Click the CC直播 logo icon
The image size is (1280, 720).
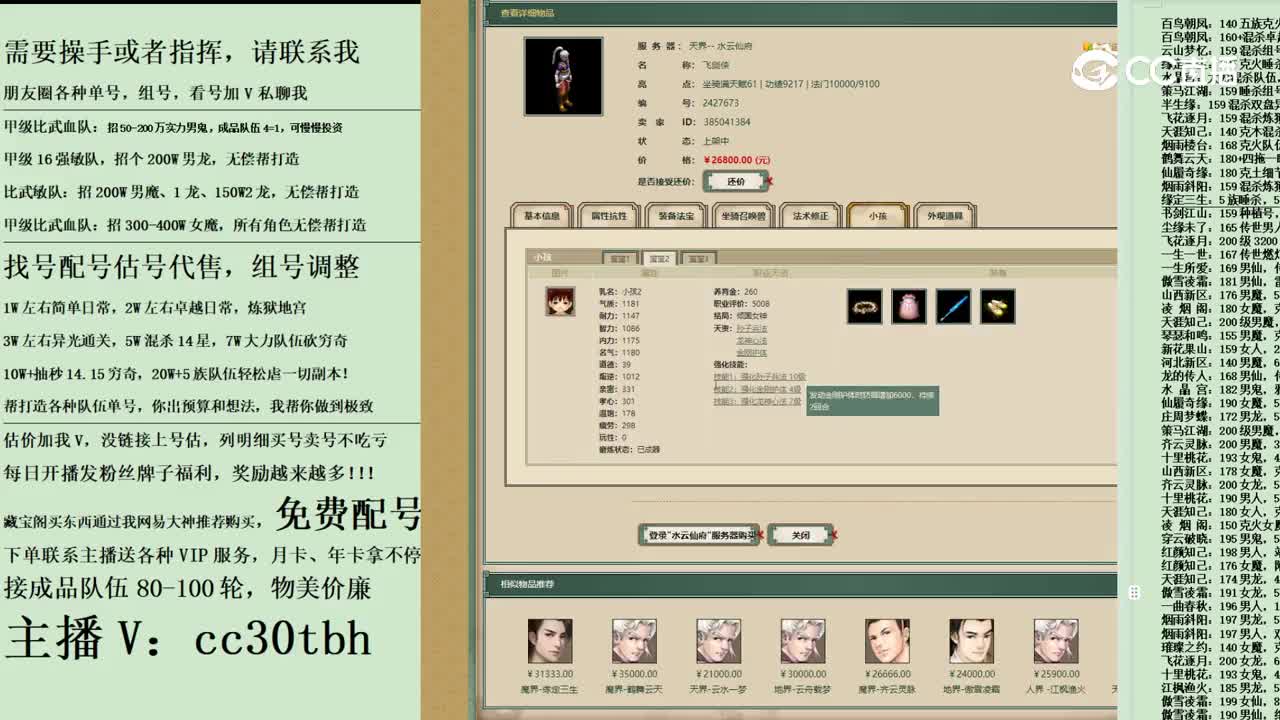(x=1096, y=69)
